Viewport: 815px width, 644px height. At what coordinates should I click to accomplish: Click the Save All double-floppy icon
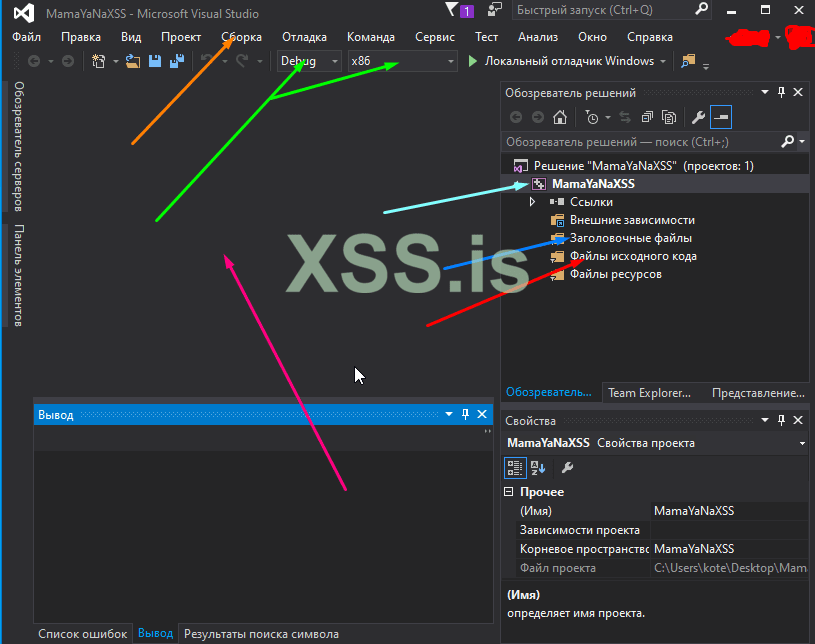click(x=177, y=61)
